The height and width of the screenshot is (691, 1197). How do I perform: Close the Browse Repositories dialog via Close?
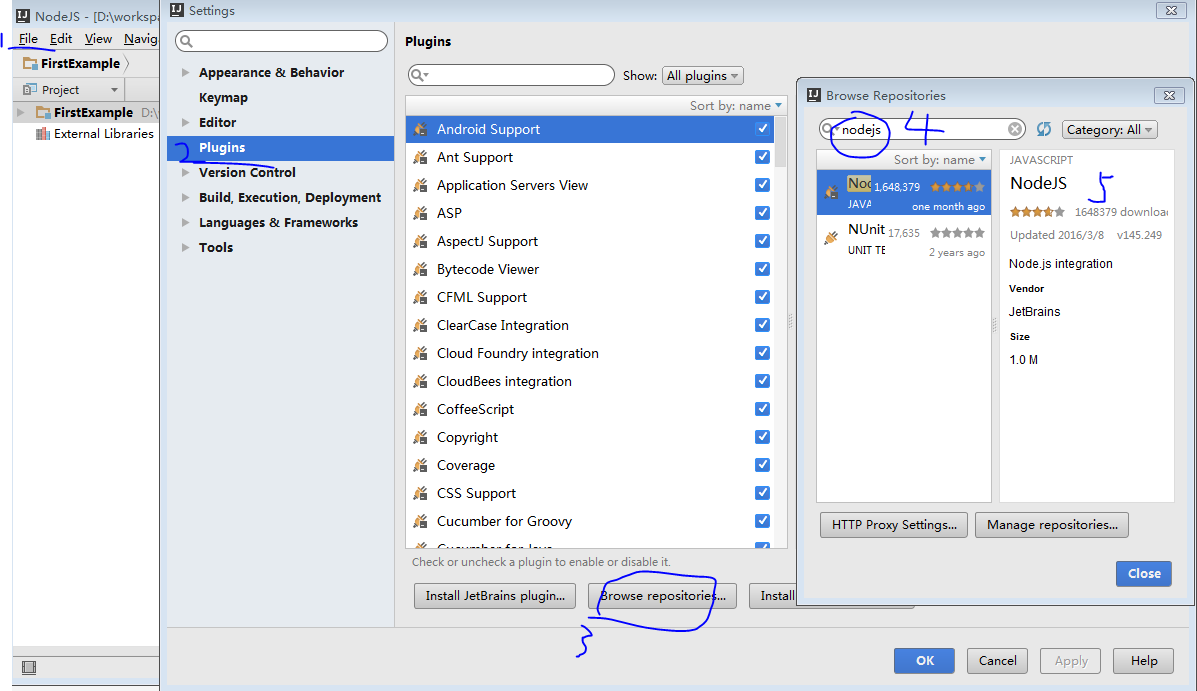pyautogui.click(x=1144, y=573)
